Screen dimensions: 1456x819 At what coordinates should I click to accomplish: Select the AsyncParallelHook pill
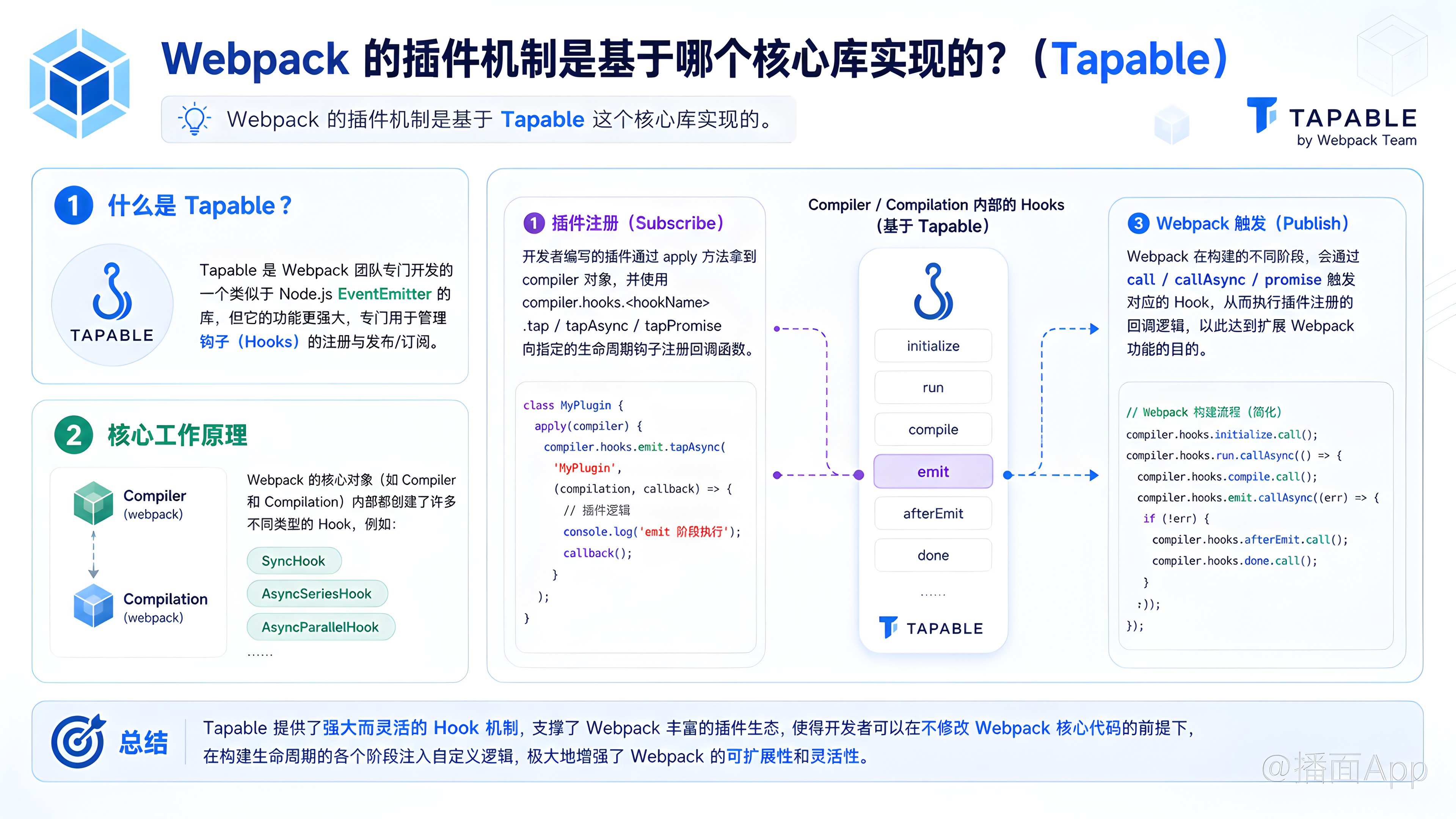(x=320, y=627)
